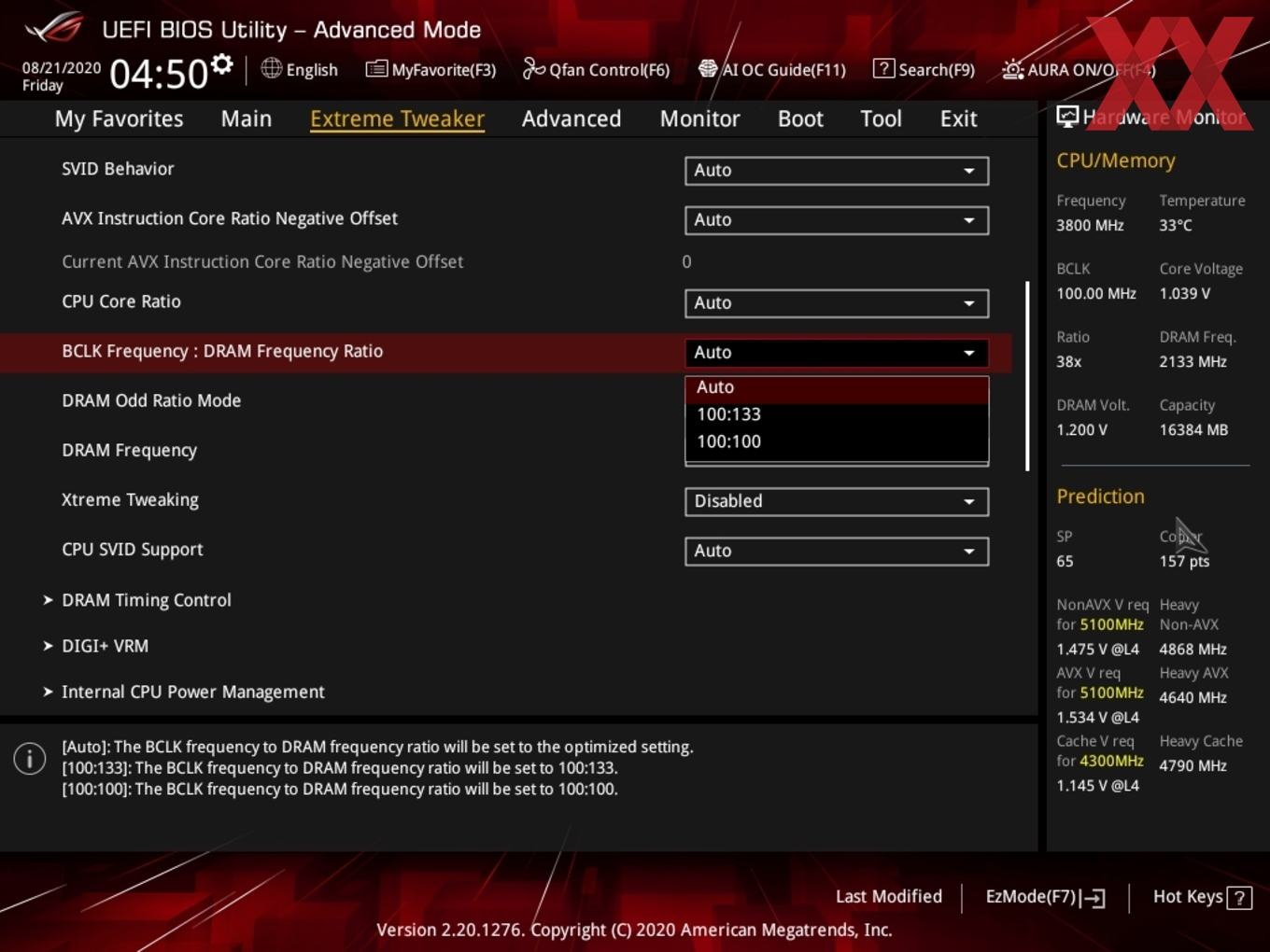
Task: Switch to Monitor tab
Action: (x=699, y=119)
